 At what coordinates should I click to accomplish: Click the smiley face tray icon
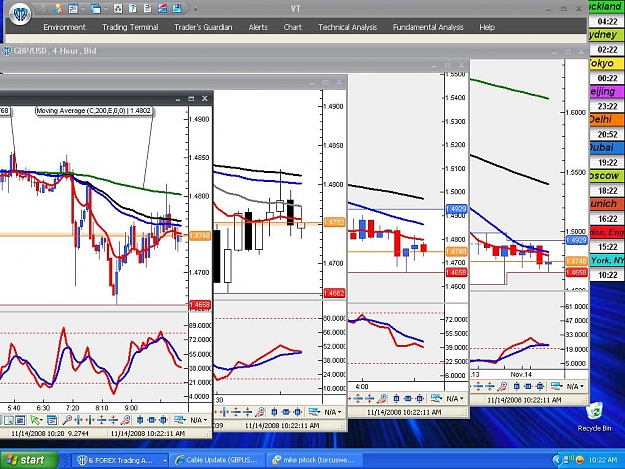coord(580,460)
